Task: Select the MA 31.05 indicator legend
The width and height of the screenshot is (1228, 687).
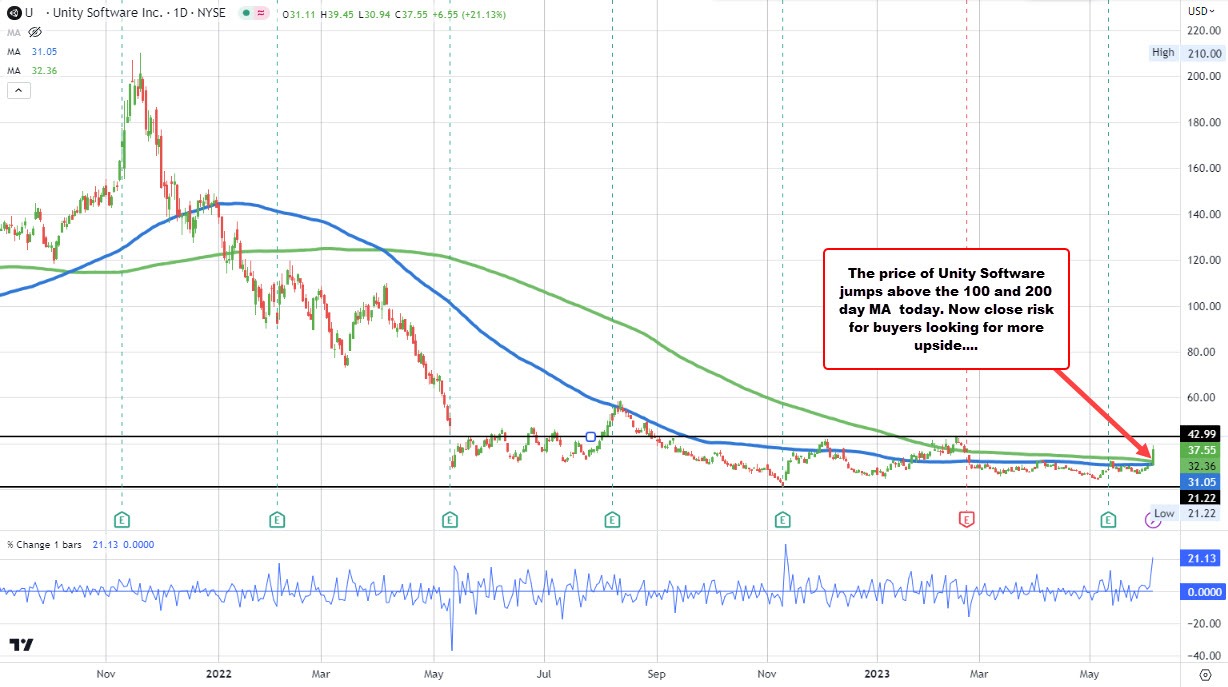Action: tap(34, 51)
